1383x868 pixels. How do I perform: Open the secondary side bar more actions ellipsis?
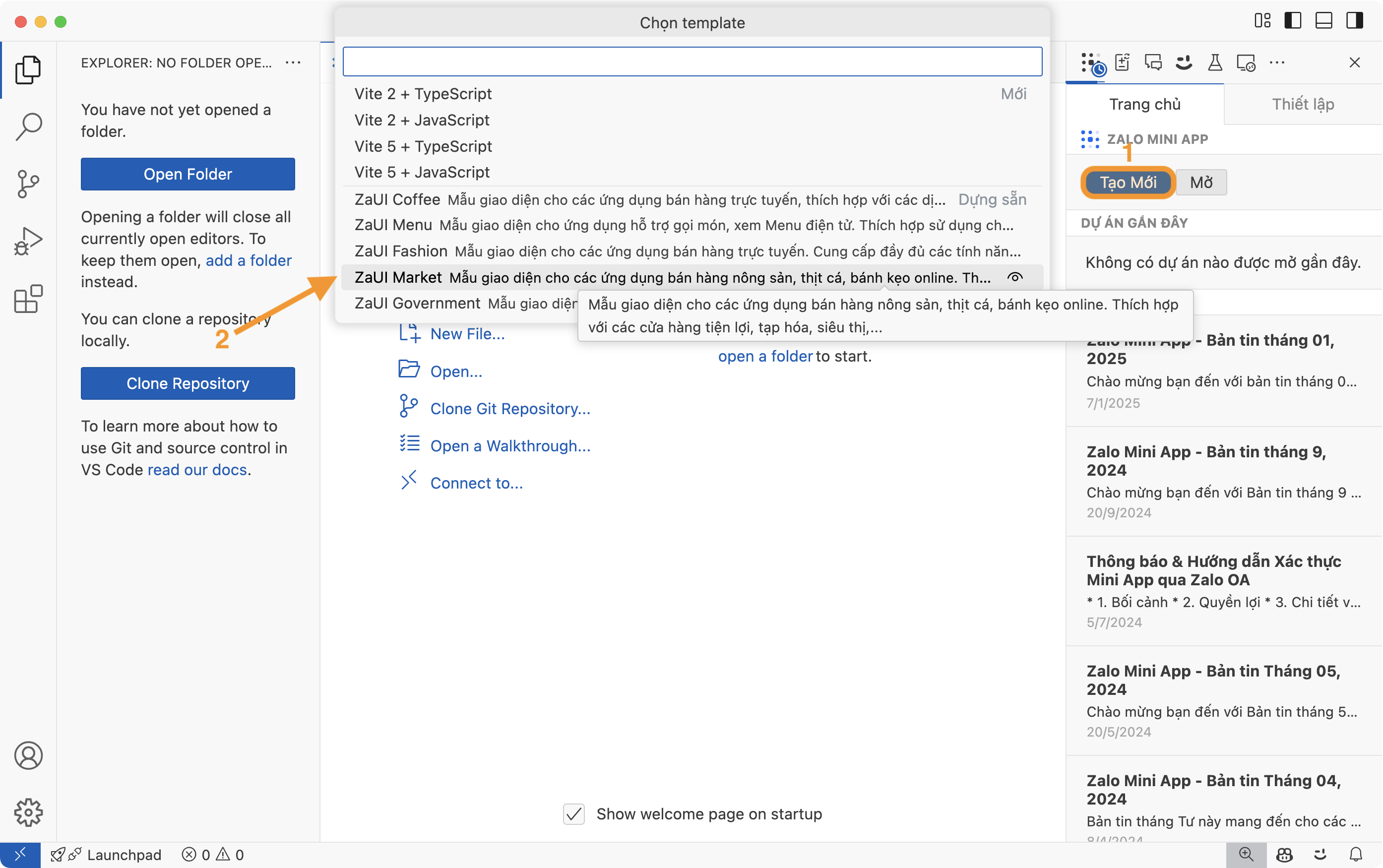1277,62
